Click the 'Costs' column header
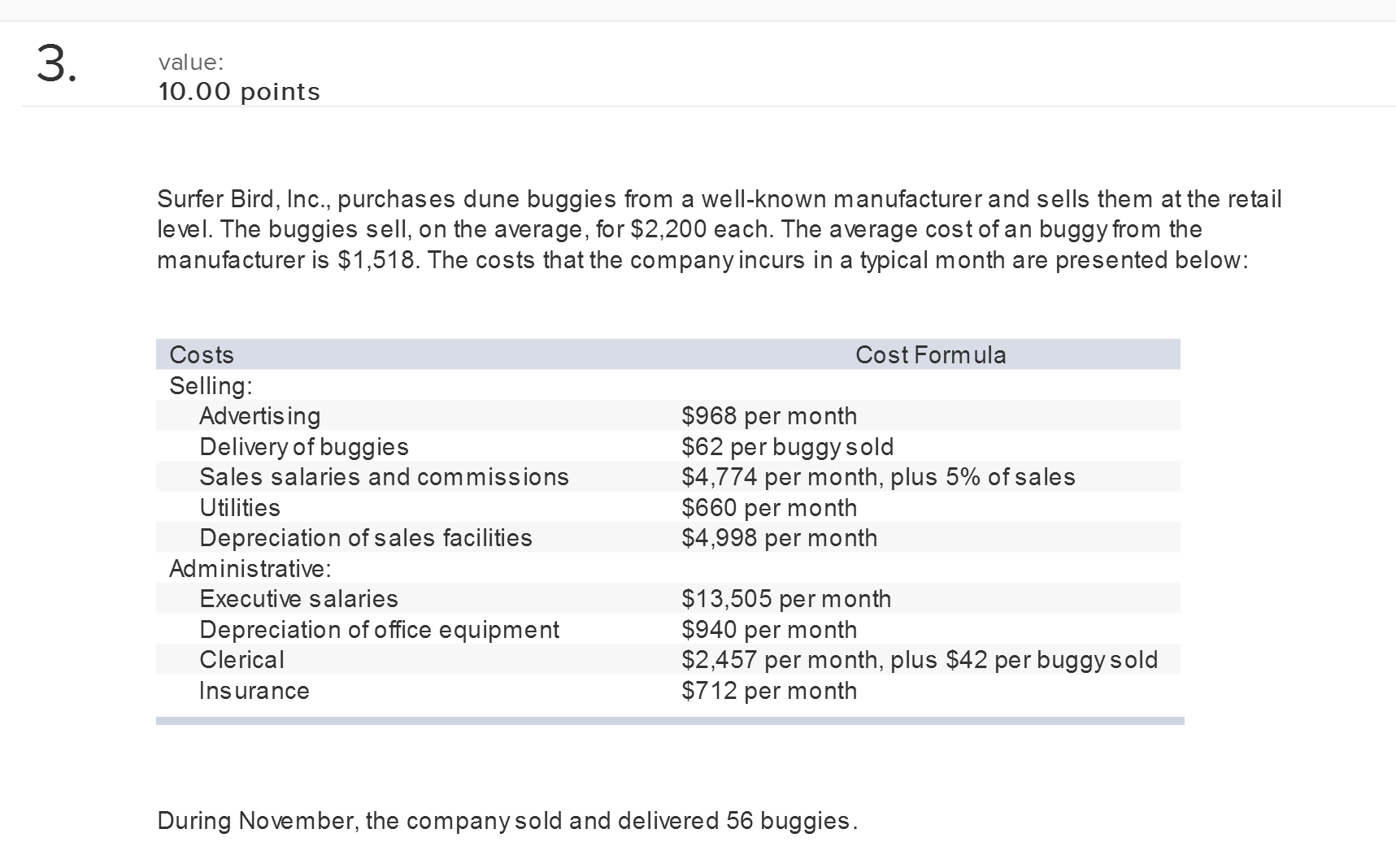 pos(202,354)
